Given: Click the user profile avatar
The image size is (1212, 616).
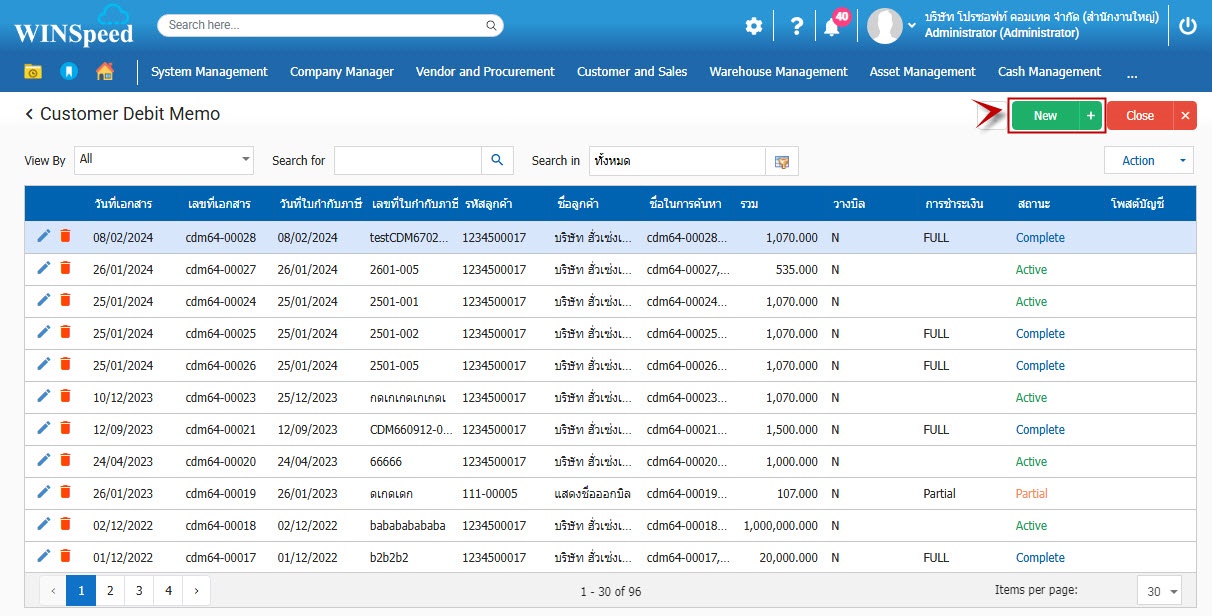Looking at the screenshot, I should pos(885,26).
